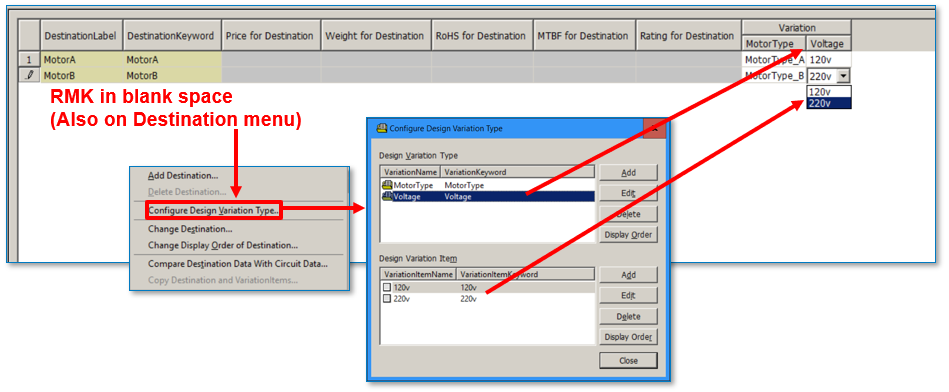Viewport: 949px width, 392px height.
Task: Click Rating for Destination column header
Action: (x=688, y=36)
